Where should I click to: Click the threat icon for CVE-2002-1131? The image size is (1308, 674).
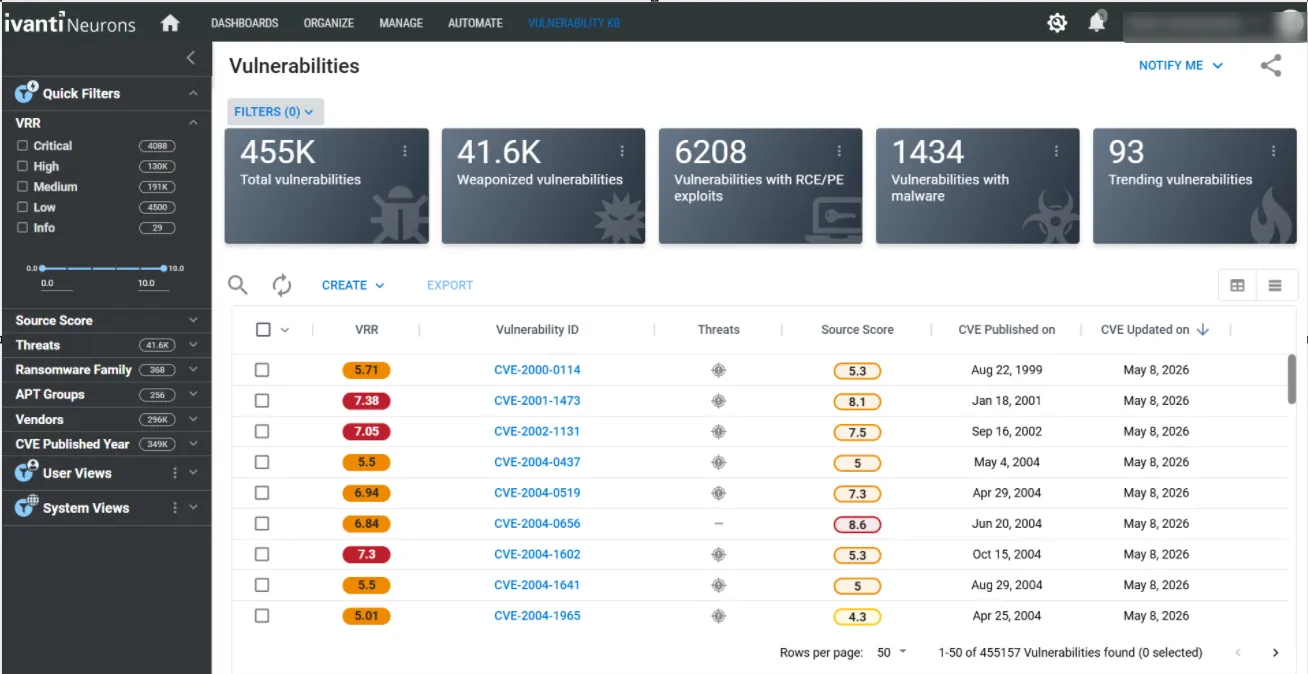point(718,432)
